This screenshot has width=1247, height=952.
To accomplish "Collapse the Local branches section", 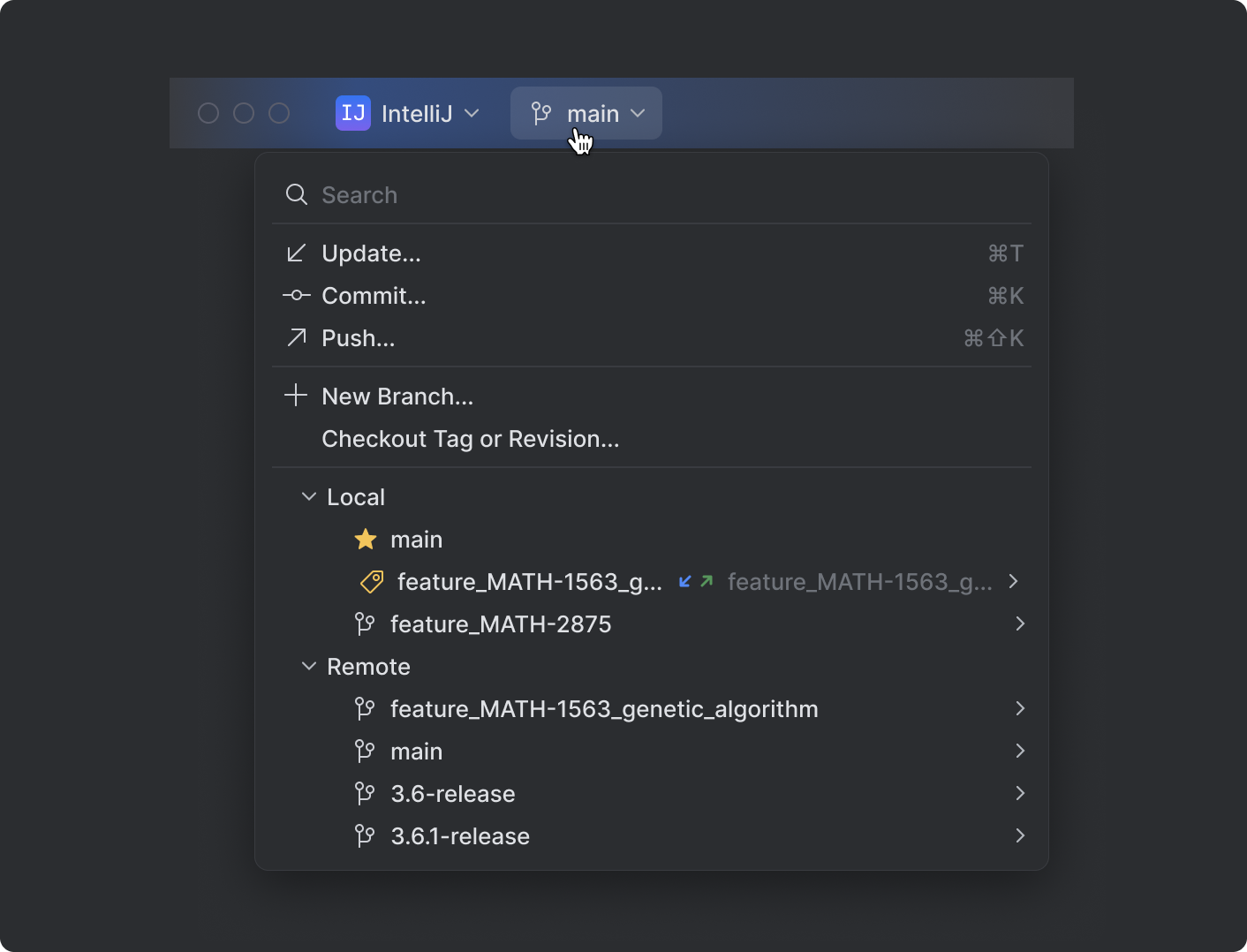I will coord(308,496).
